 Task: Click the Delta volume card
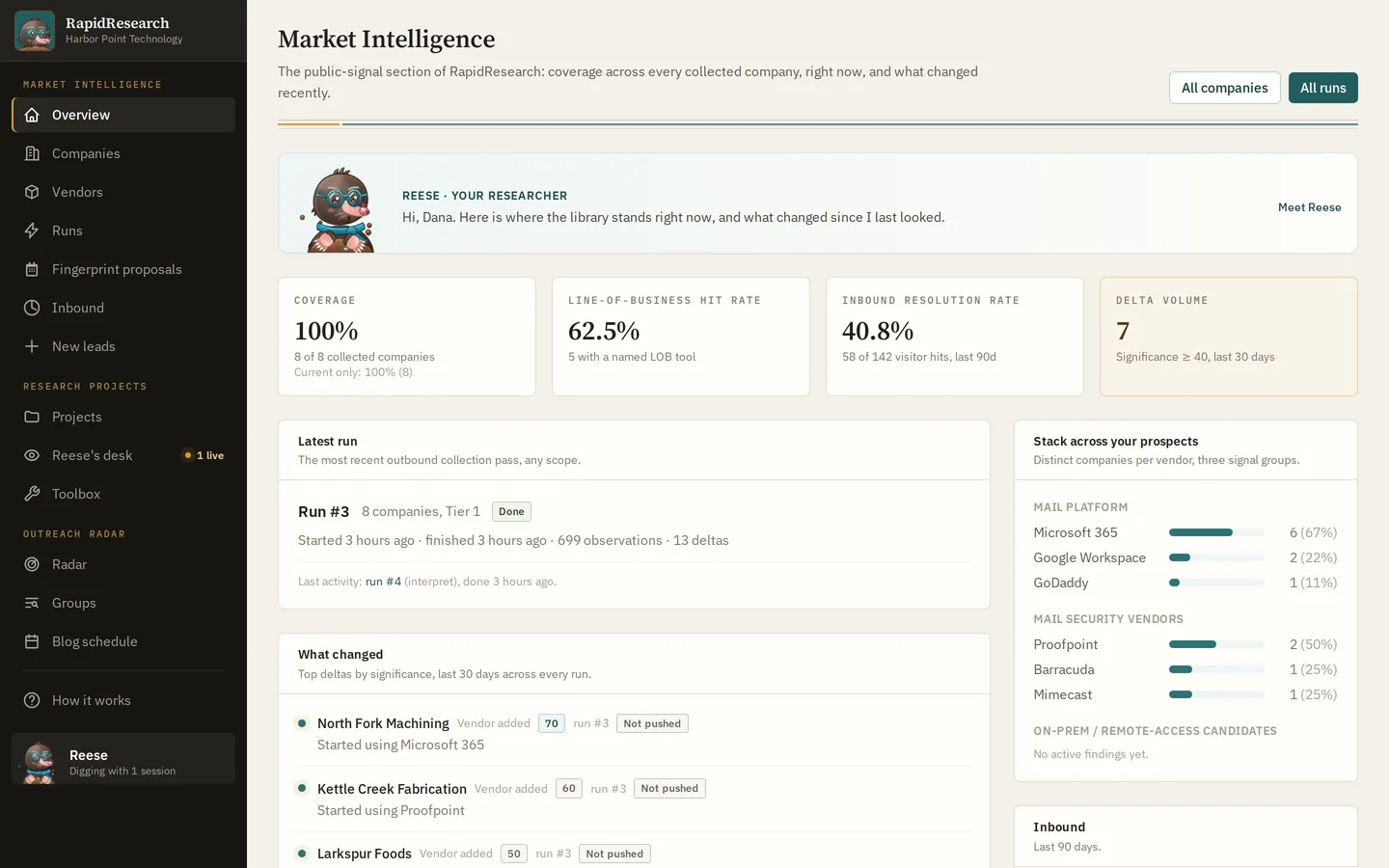pos(1229,337)
